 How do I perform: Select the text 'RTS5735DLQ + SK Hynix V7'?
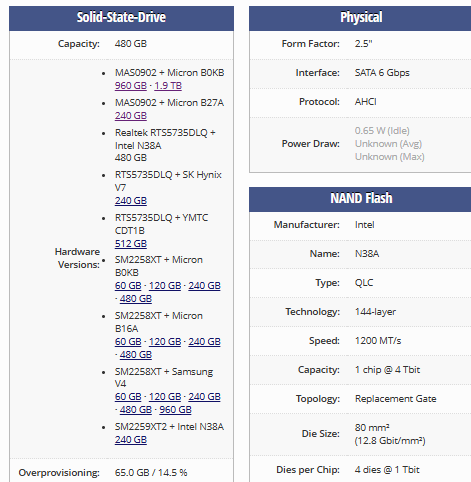168,181
